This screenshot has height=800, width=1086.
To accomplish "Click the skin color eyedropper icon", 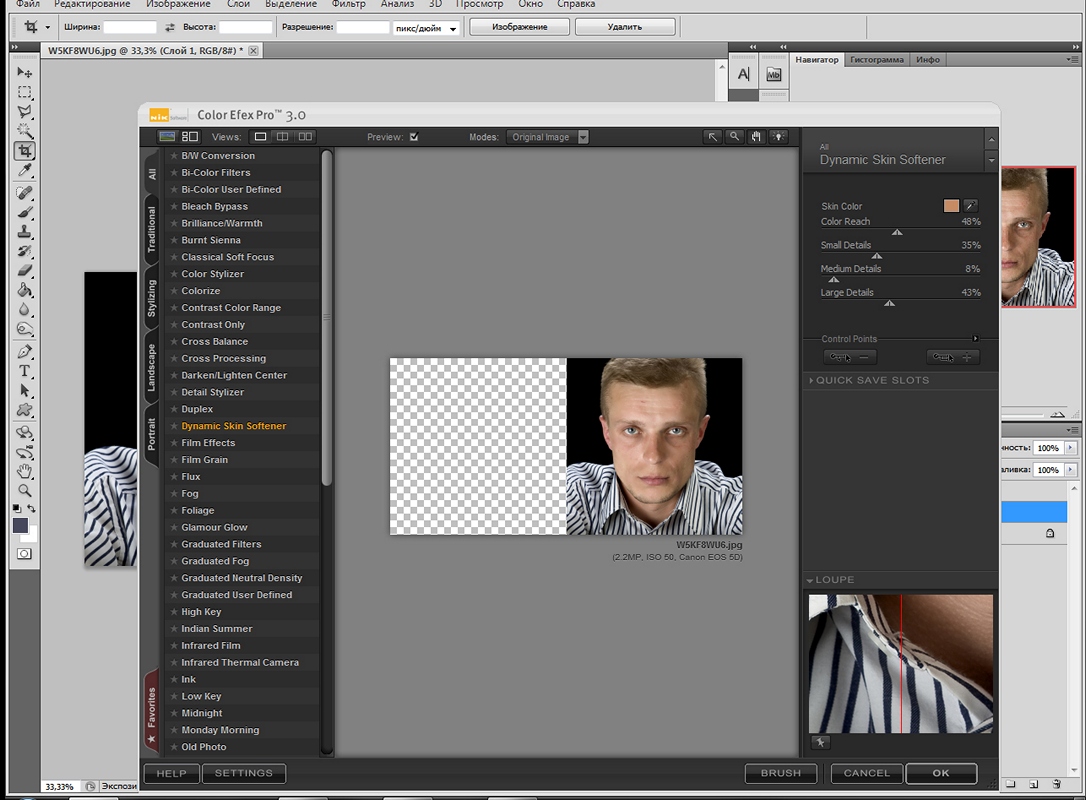I will click(970, 206).
